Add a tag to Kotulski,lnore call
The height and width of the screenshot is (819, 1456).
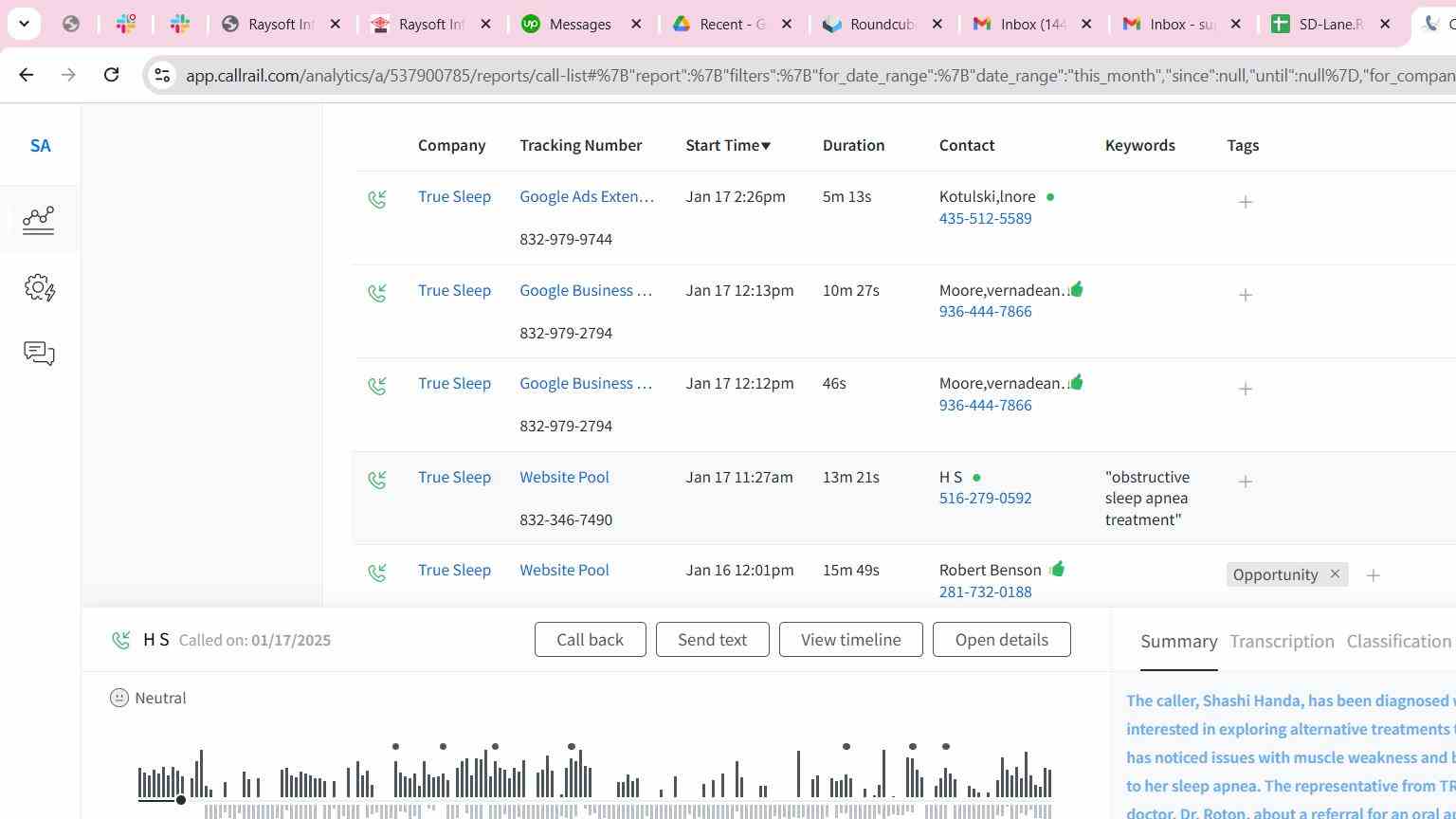[x=1246, y=202]
